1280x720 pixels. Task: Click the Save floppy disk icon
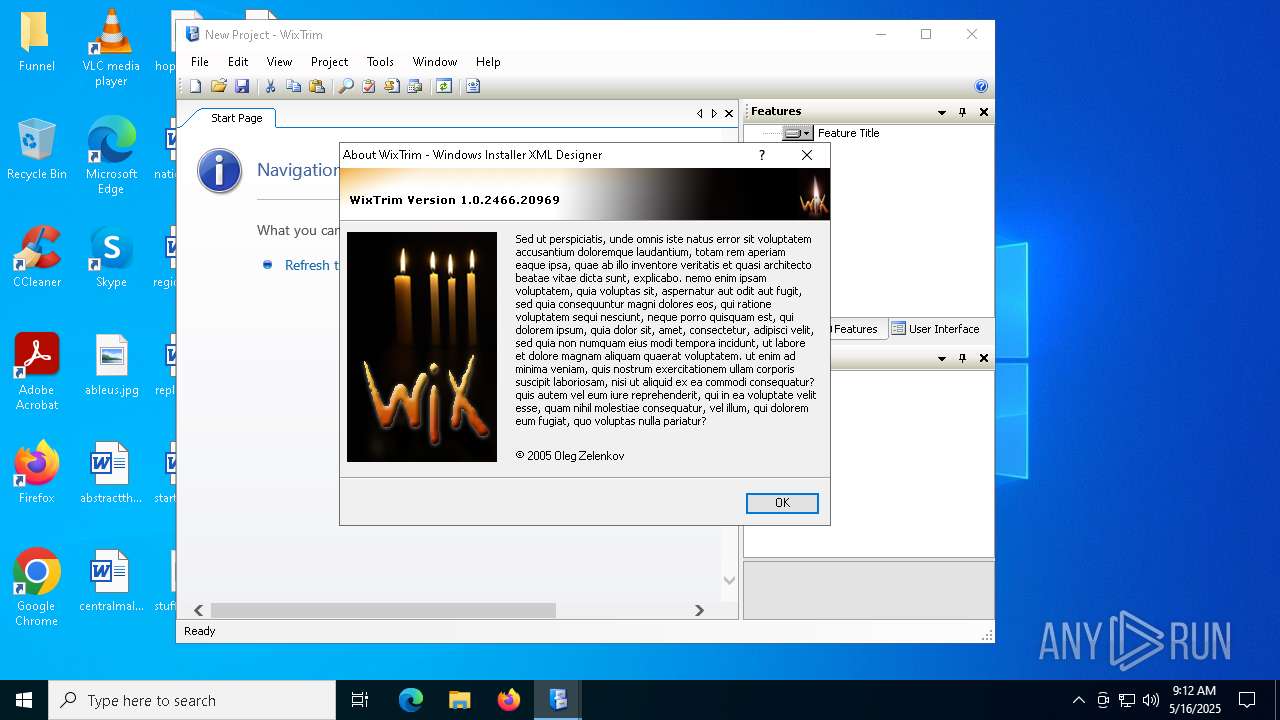[x=242, y=87]
